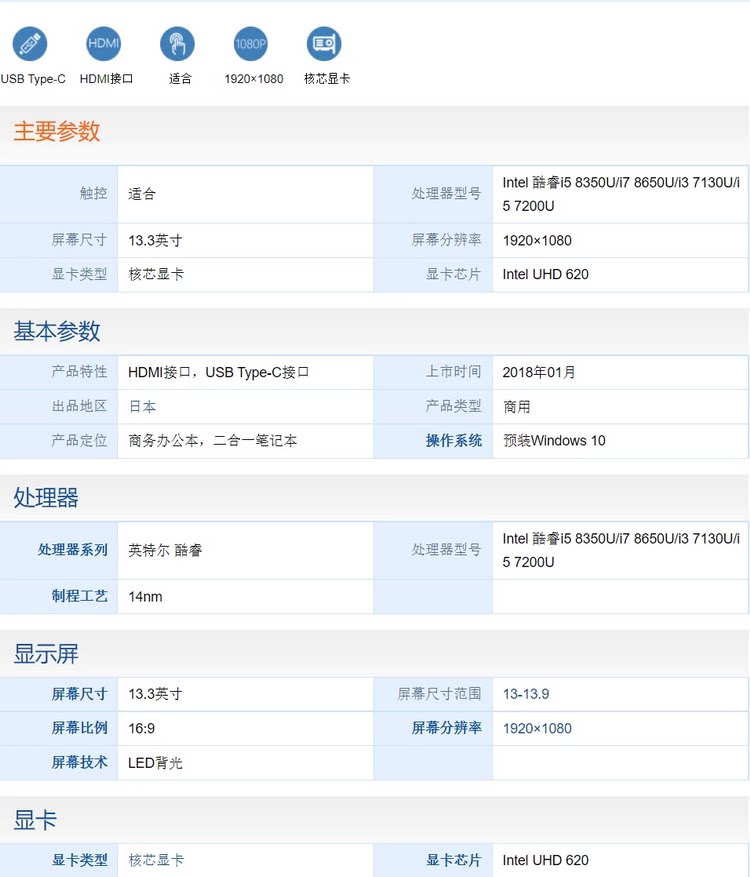Click the 英特尔 酷睿 processor series value
Screen dimensions: 750x877
pos(165,550)
